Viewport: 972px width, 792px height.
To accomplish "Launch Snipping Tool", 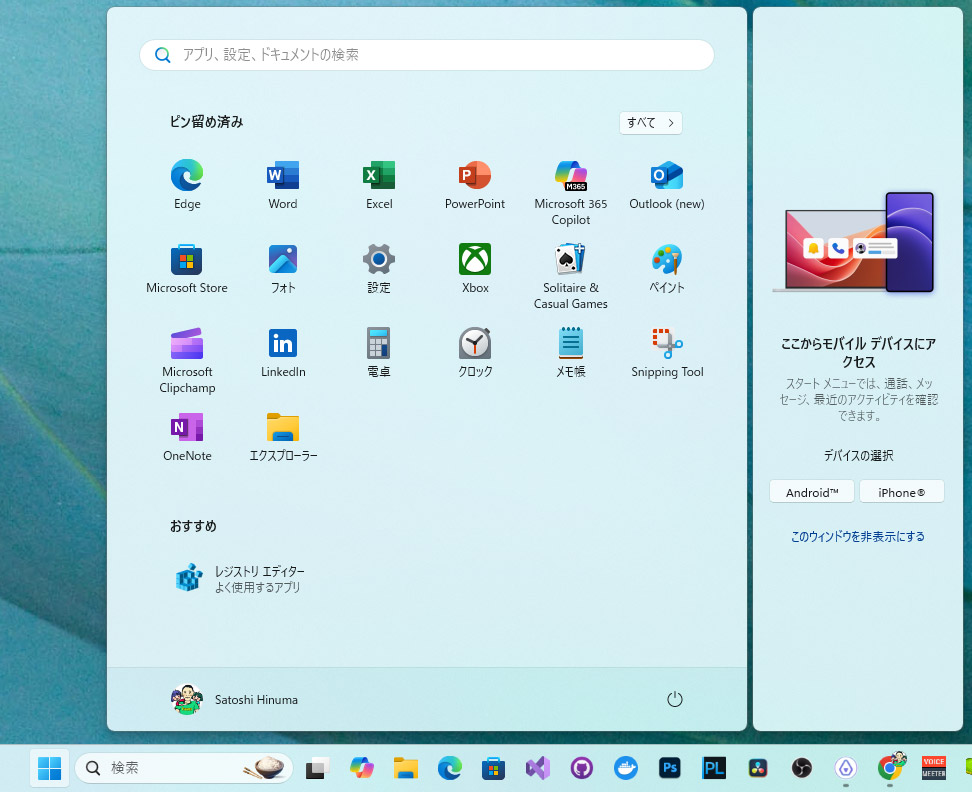I will [x=667, y=353].
